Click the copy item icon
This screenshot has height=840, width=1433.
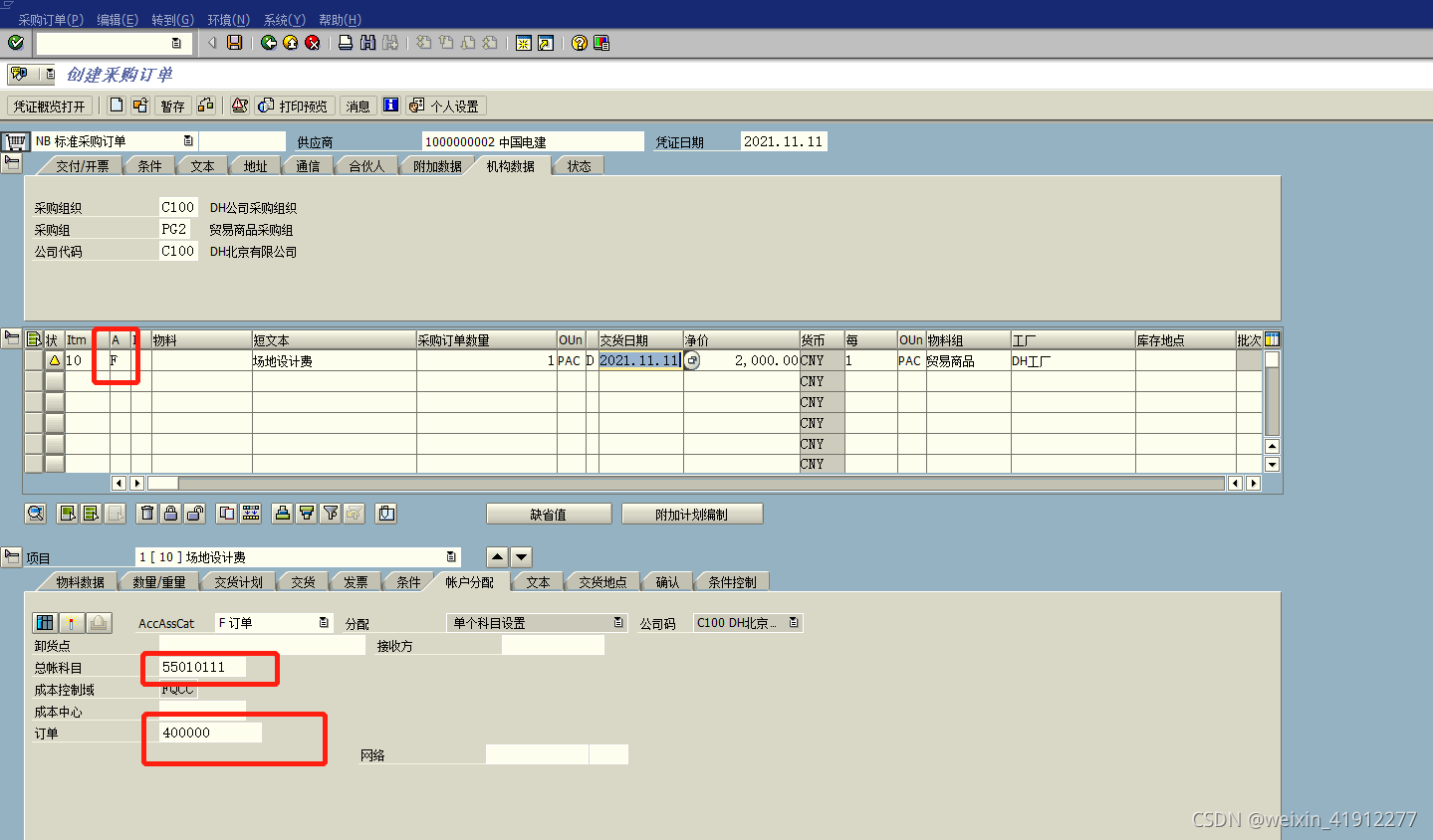pyautogui.click(x=227, y=514)
